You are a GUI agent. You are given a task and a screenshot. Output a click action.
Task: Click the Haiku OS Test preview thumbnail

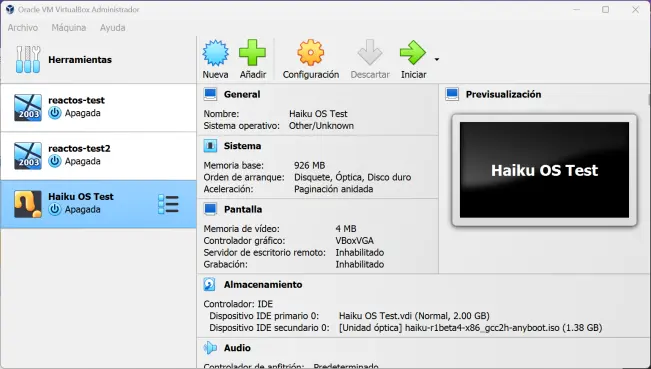point(544,170)
